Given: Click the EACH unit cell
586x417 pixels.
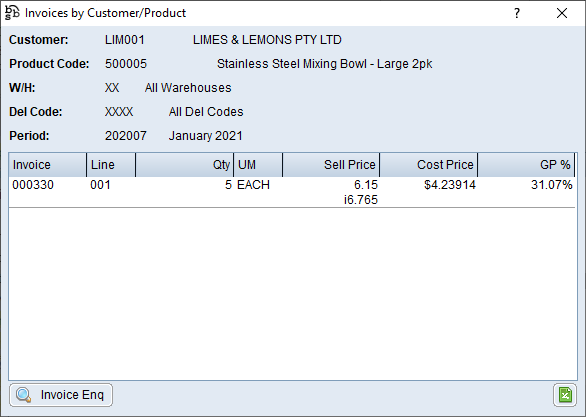Looking at the screenshot, I should tap(253, 185).
